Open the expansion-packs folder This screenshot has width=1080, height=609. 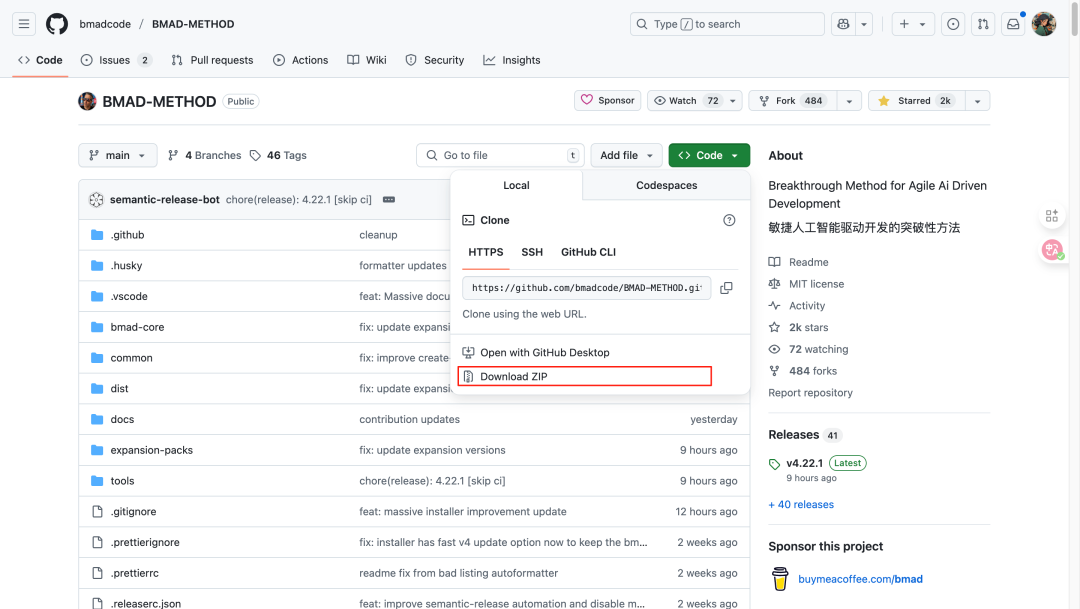click(x=152, y=450)
